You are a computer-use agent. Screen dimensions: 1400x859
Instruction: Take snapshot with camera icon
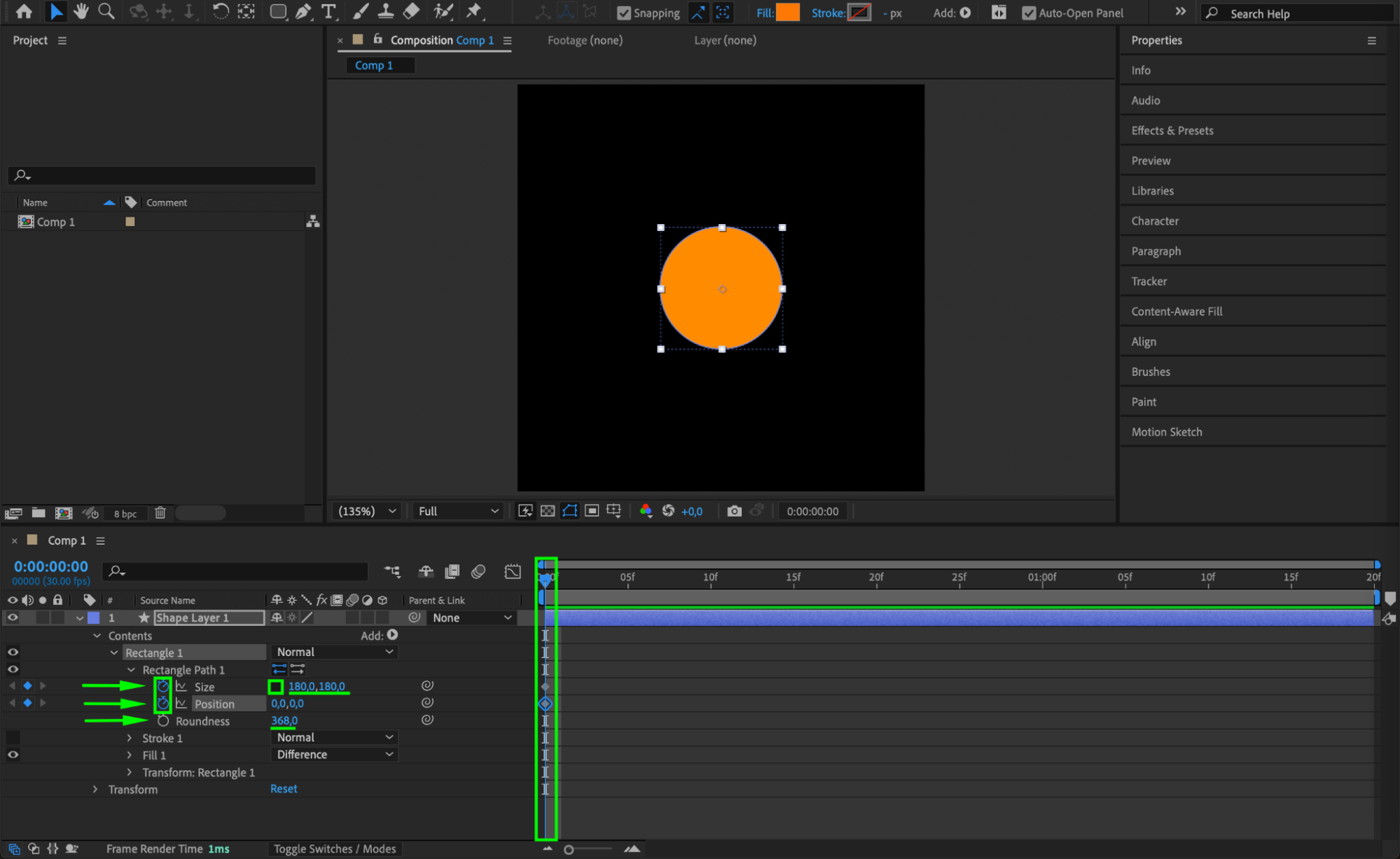click(733, 511)
